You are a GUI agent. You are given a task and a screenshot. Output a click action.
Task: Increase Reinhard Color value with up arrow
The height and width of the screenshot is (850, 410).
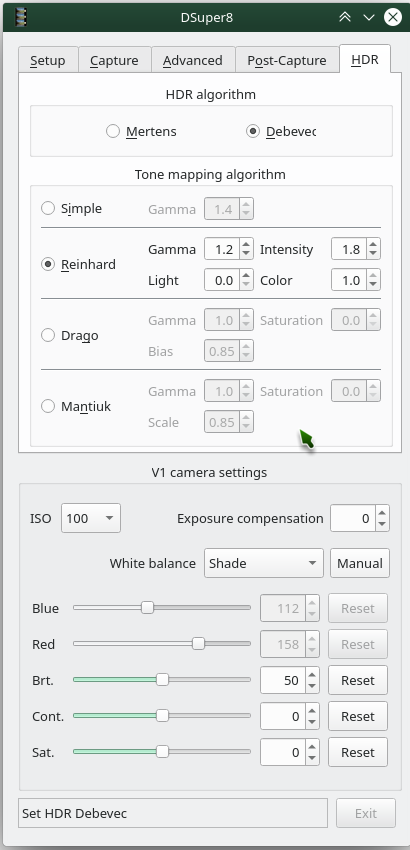373,275
